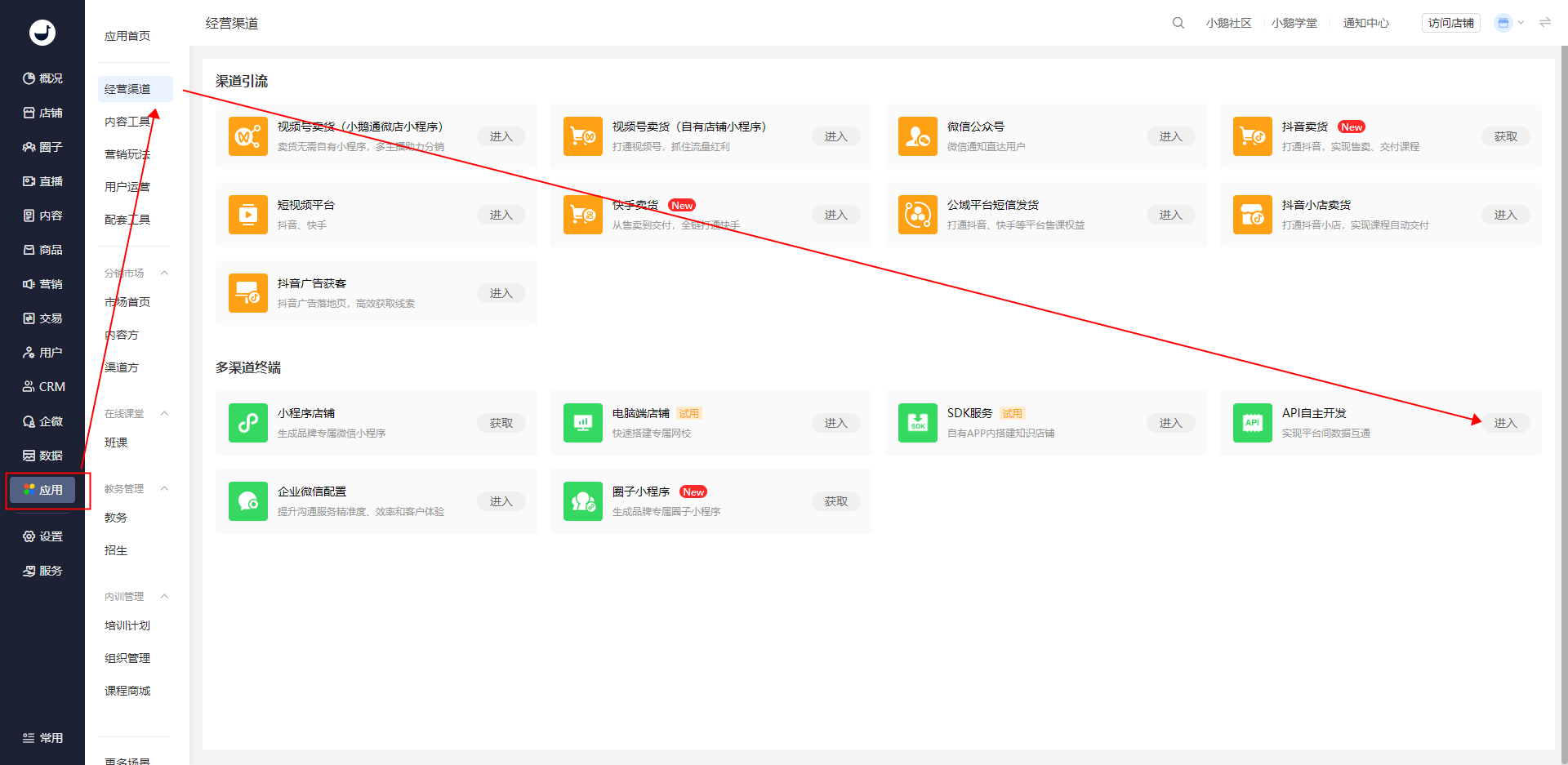Click the switch arrows icon at top right
The height and width of the screenshot is (765, 1568).
pyautogui.click(x=1545, y=23)
